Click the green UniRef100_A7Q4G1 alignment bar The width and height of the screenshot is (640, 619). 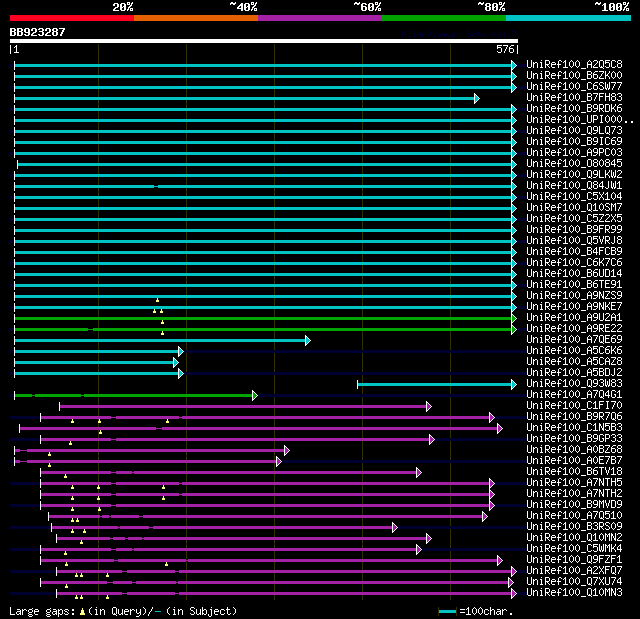[136, 395]
